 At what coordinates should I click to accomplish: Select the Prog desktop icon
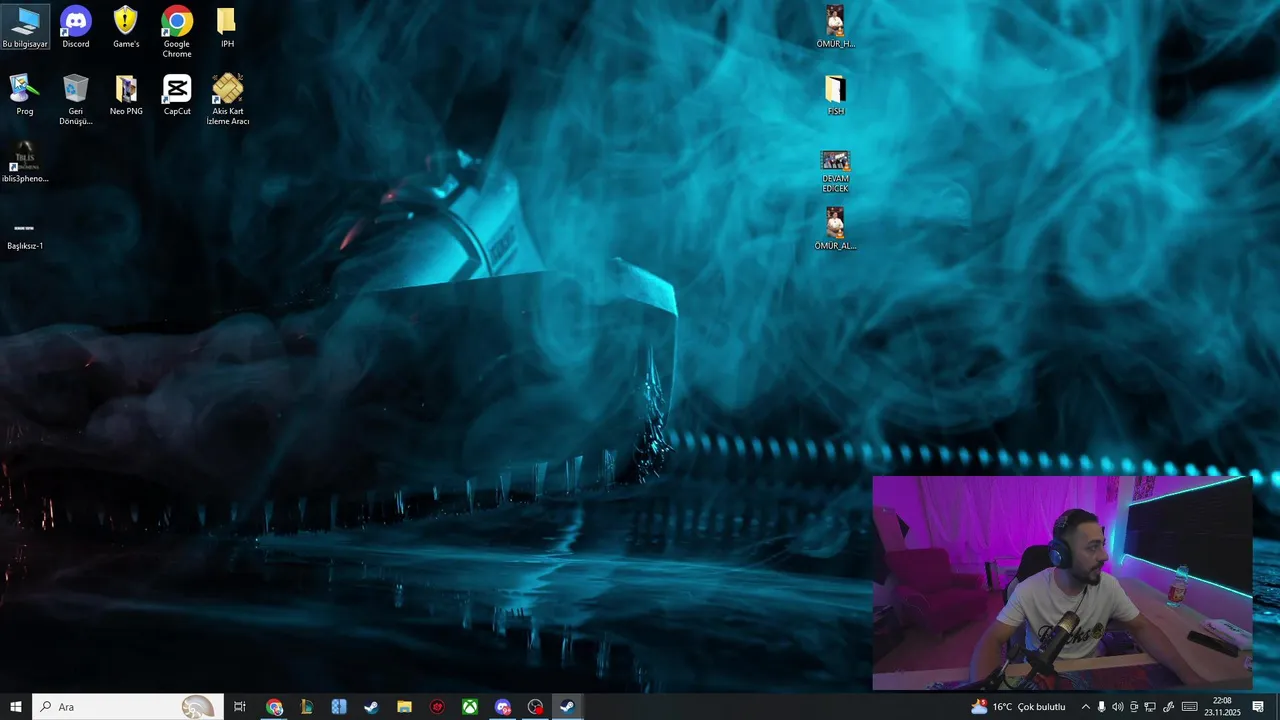[x=25, y=95]
